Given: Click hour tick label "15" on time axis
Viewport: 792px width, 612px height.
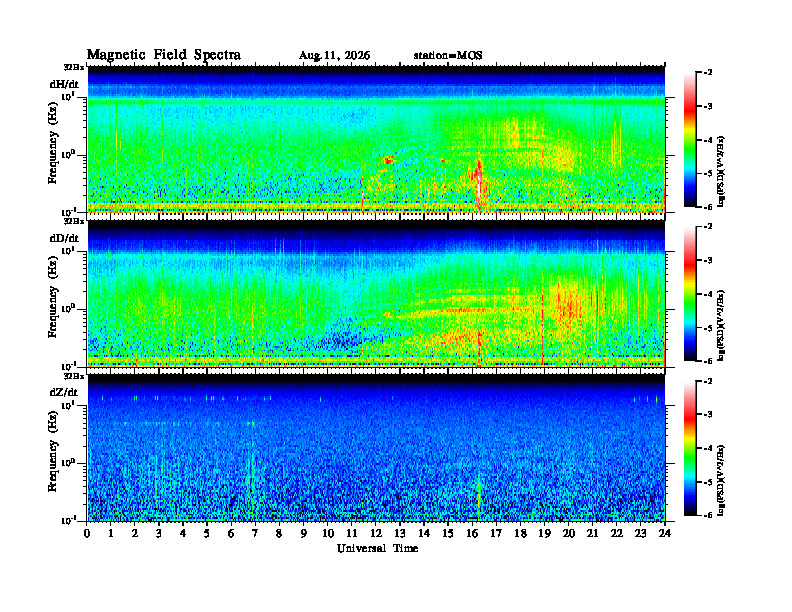Looking at the screenshot, I should coord(448,534).
